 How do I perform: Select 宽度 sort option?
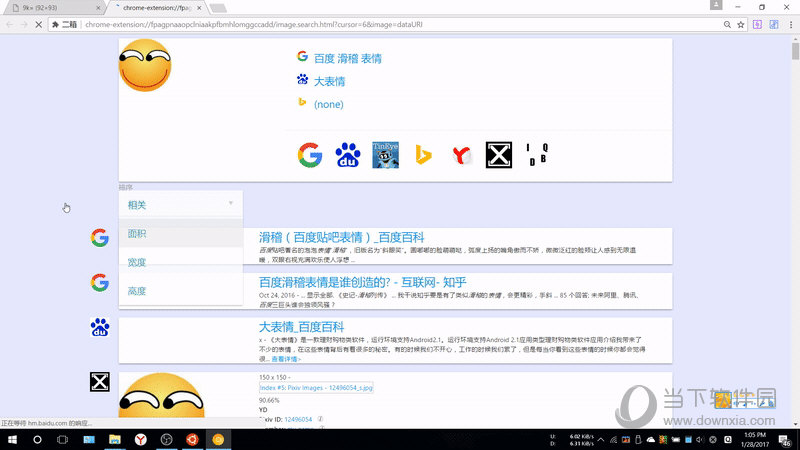point(181,262)
